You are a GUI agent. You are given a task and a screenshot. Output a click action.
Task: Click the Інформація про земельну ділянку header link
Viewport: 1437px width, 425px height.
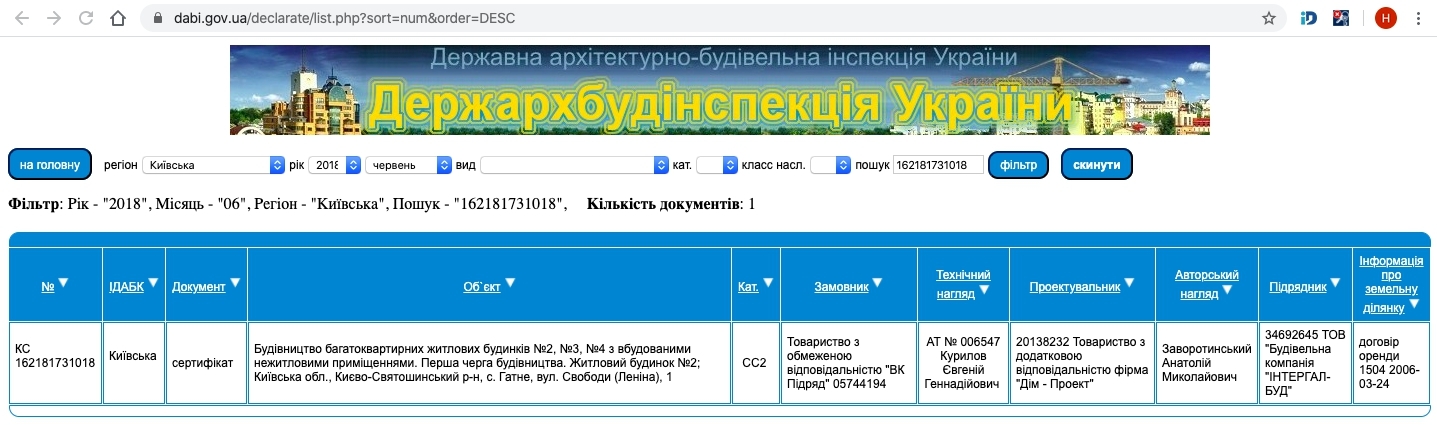coord(1391,284)
